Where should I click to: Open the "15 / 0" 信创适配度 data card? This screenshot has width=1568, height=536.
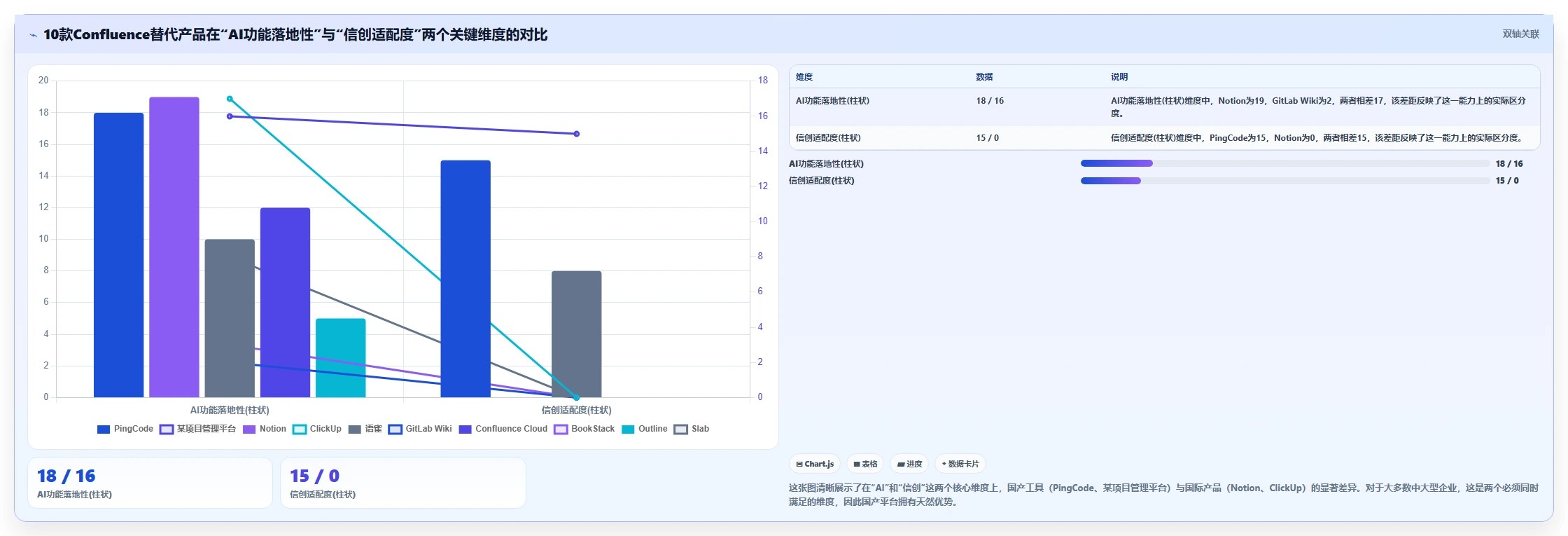coord(403,483)
